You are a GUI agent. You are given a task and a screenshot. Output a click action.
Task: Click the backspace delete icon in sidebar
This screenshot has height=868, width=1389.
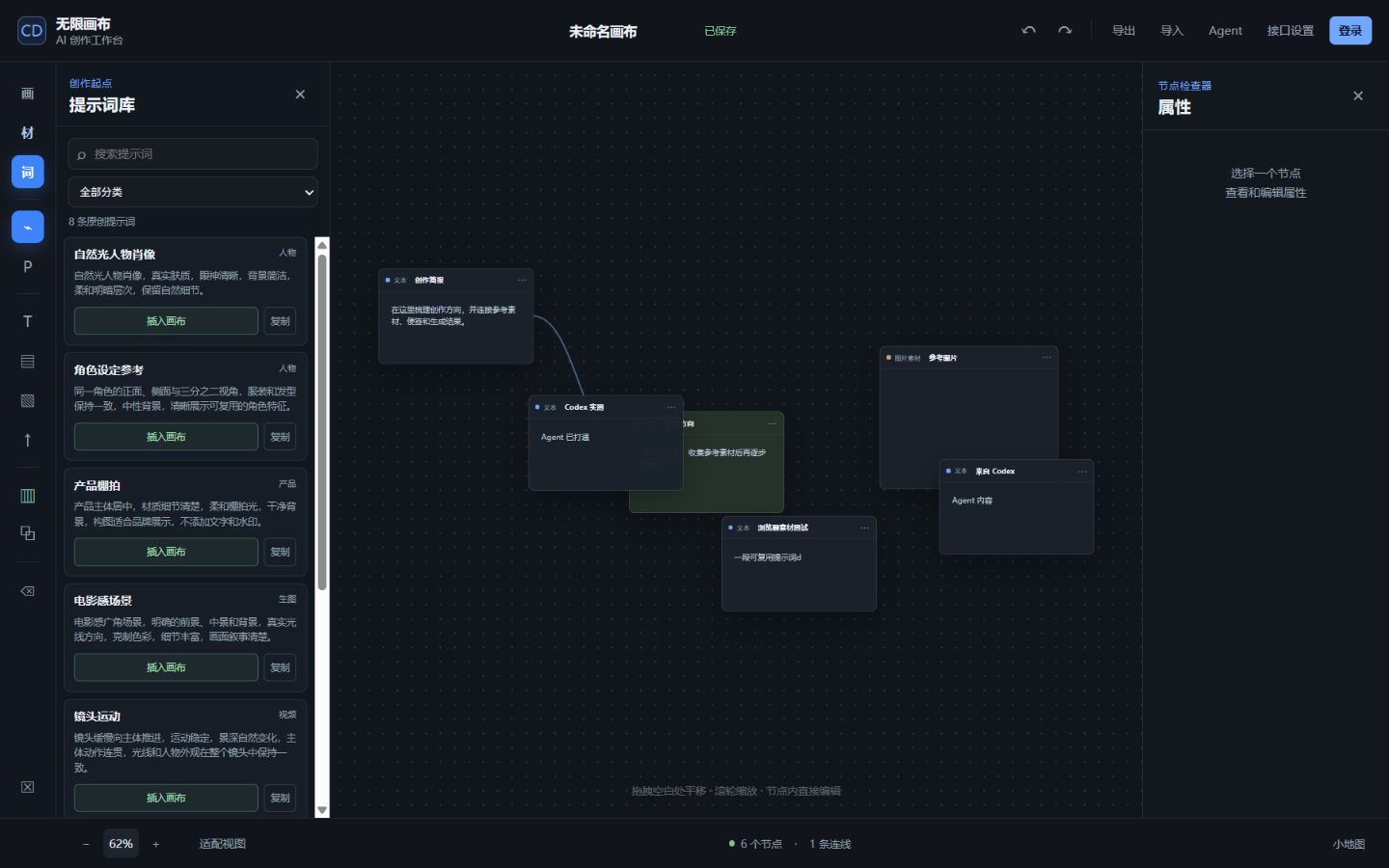pos(27,590)
